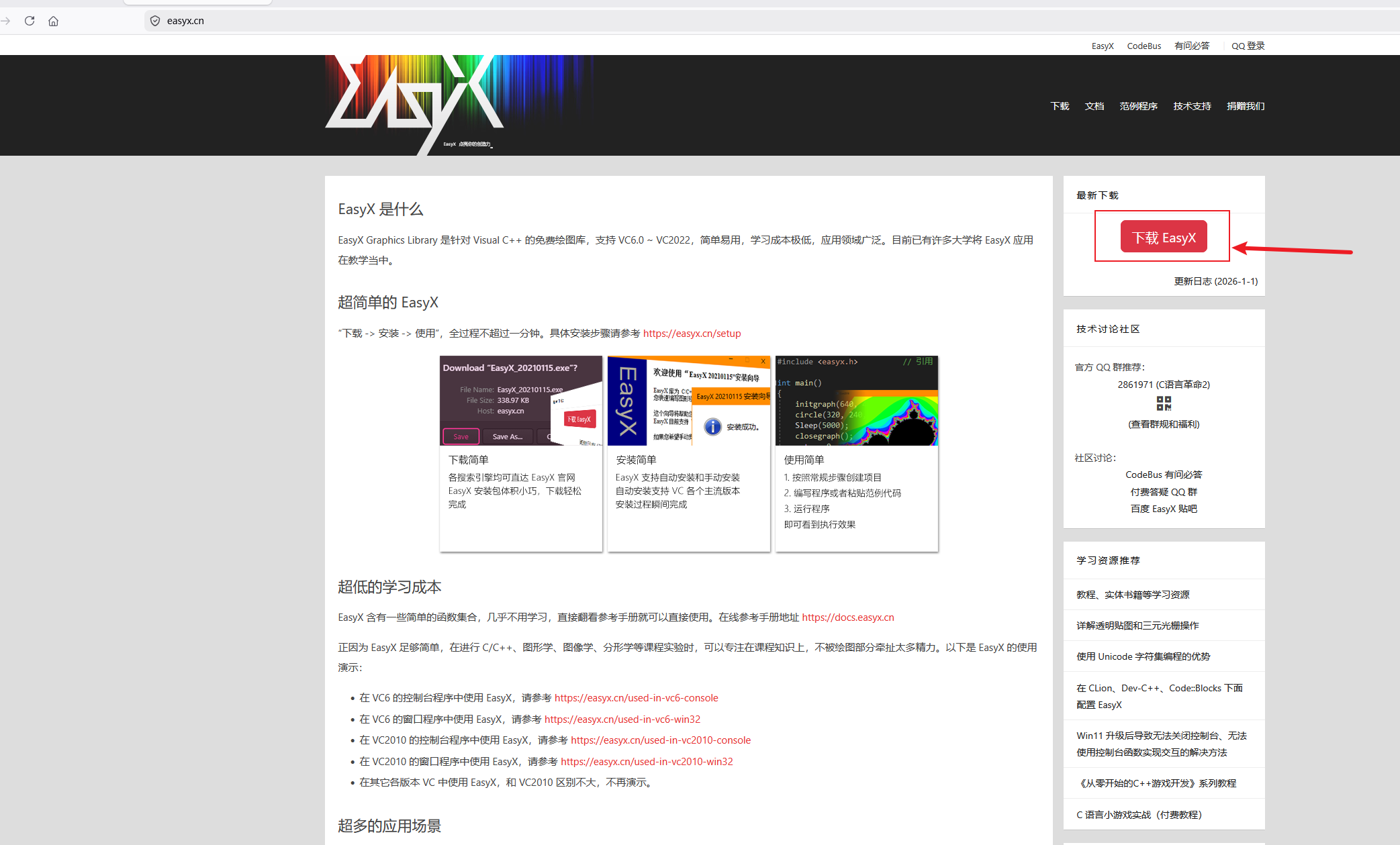Click the EasyX 是什么 heading
The width and height of the screenshot is (1400, 845).
(x=381, y=209)
